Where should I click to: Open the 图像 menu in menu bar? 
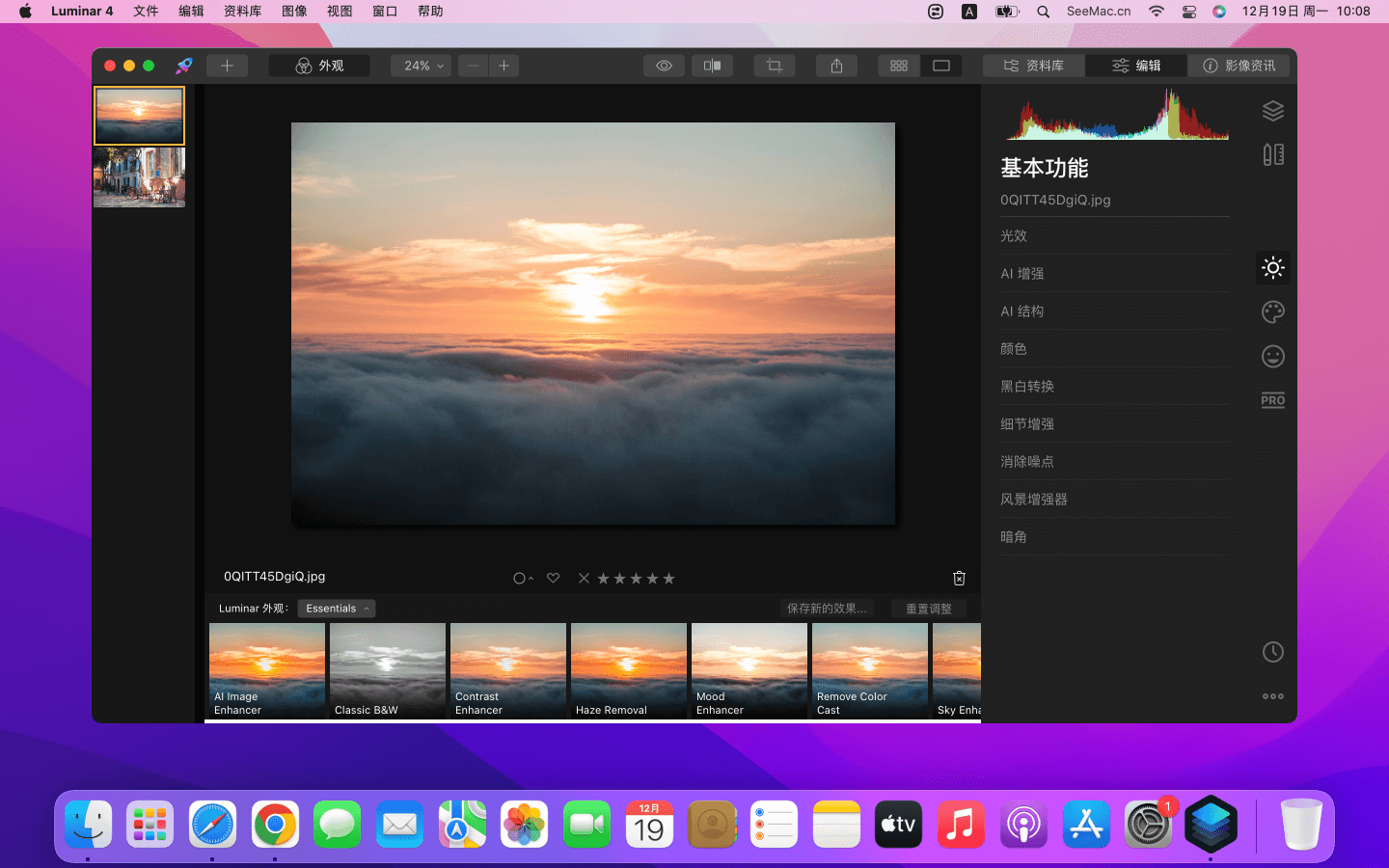tap(294, 12)
